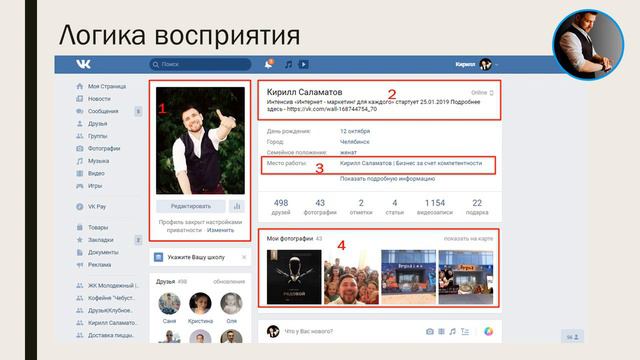
Task: Open the 1 154 видеозаписи counter
Action: [x=435, y=207]
